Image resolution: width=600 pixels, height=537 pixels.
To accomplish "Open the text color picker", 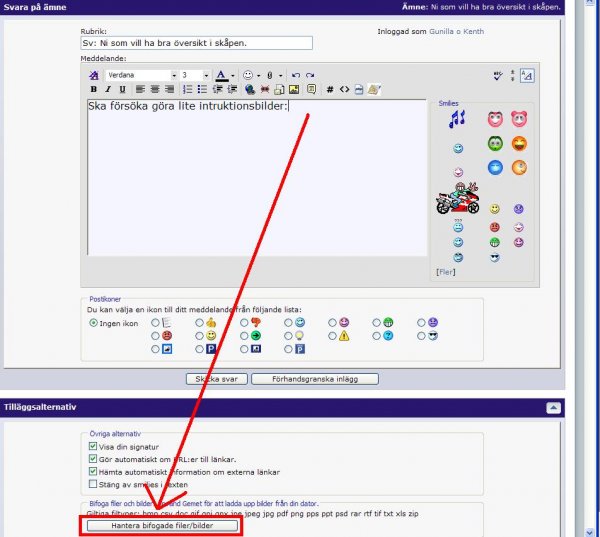I will pyautogui.click(x=224, y=75).
